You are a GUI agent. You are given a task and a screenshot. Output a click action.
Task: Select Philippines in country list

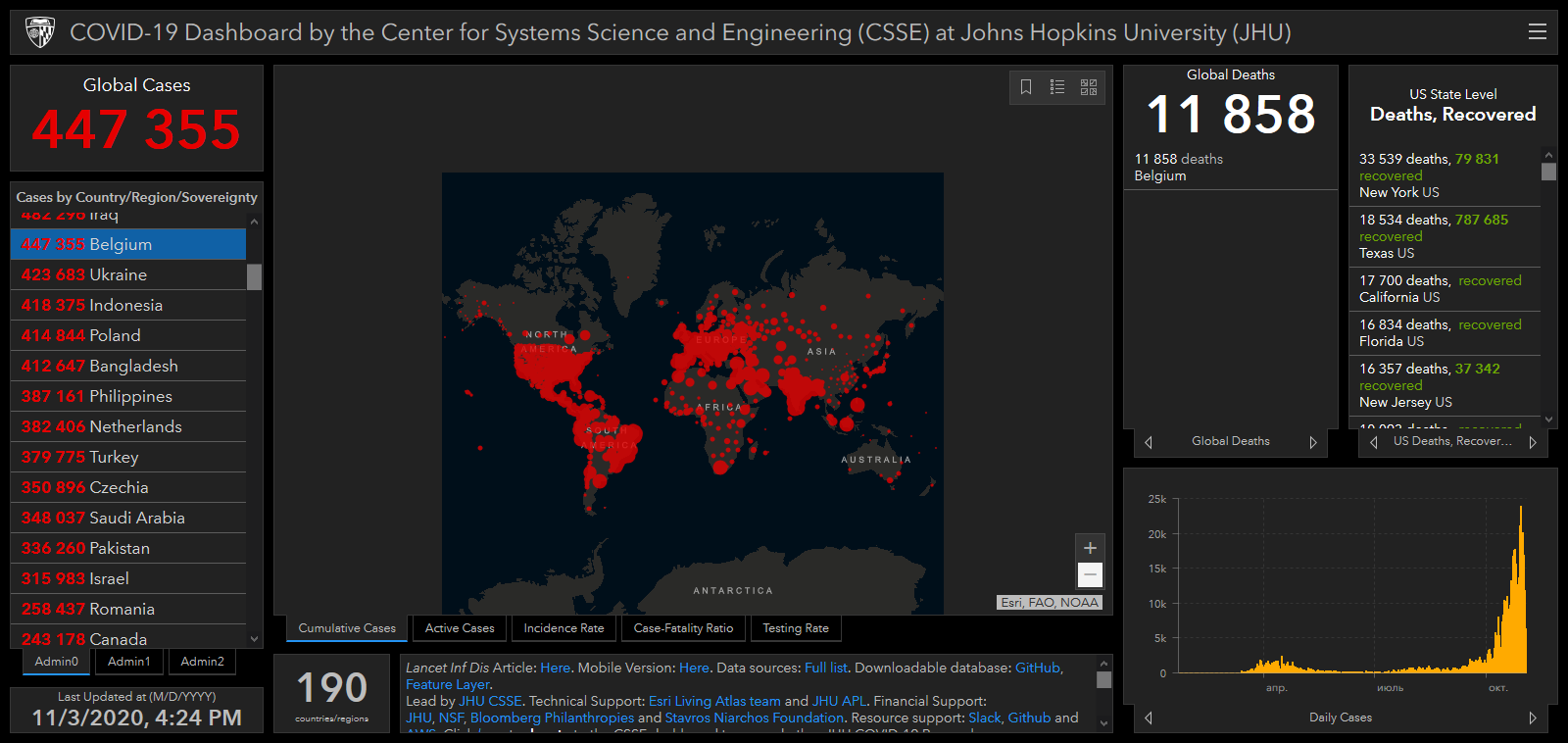(128, 396)
